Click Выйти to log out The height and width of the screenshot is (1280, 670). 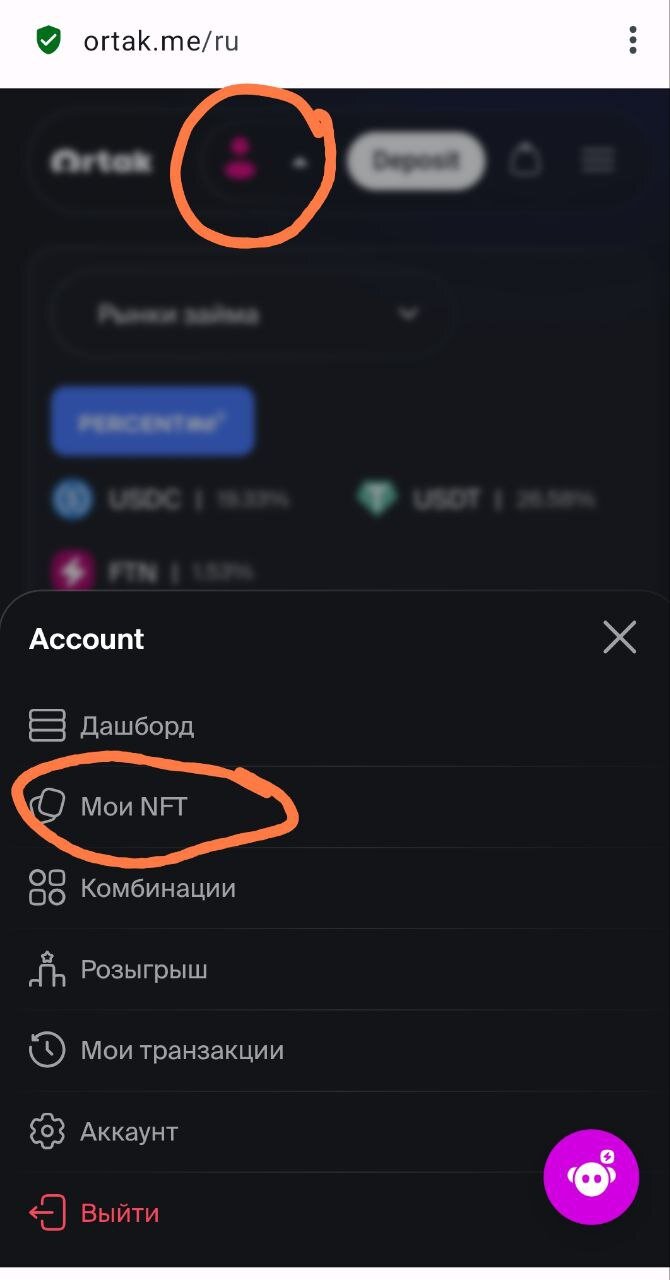tap(120, 1213)
